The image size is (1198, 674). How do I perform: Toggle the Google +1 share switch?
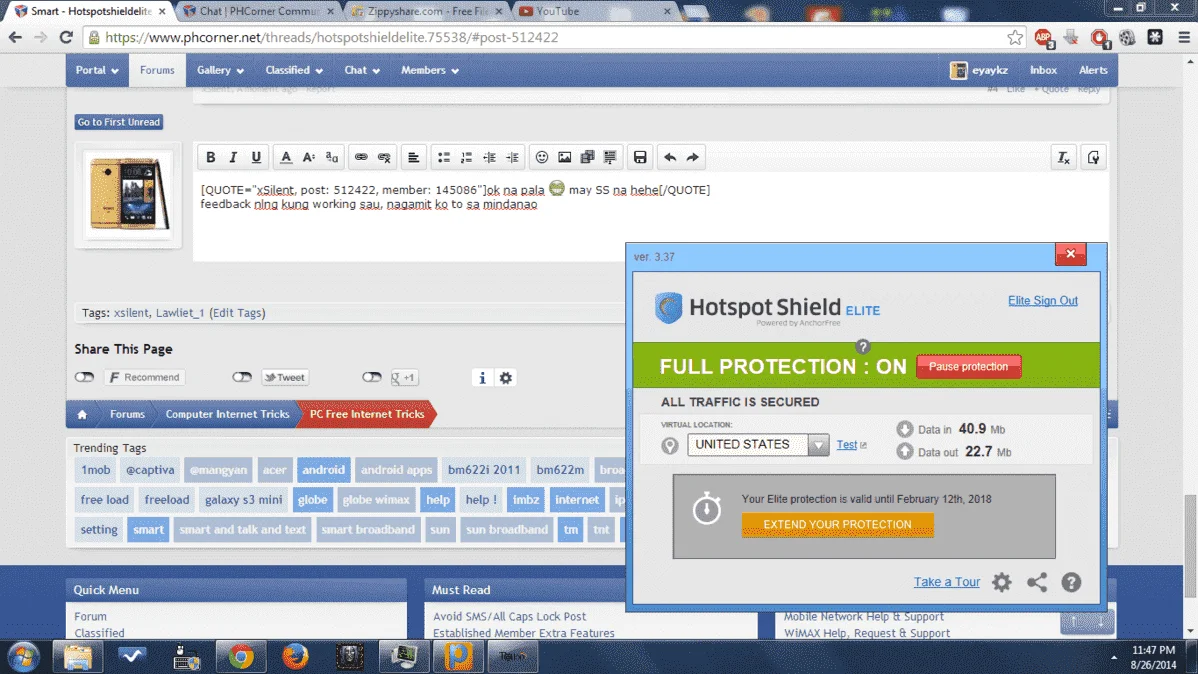[x=371, y=377]
